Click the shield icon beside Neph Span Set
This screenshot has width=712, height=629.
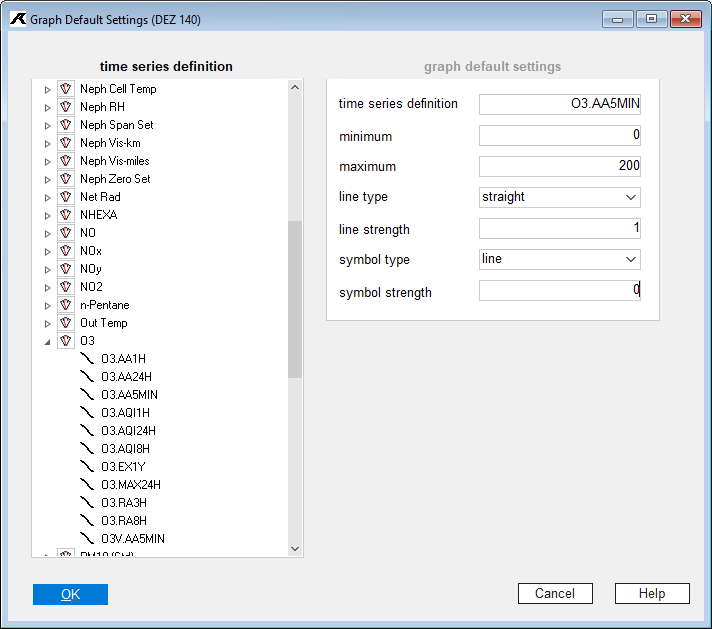click(x=66, y=125)
